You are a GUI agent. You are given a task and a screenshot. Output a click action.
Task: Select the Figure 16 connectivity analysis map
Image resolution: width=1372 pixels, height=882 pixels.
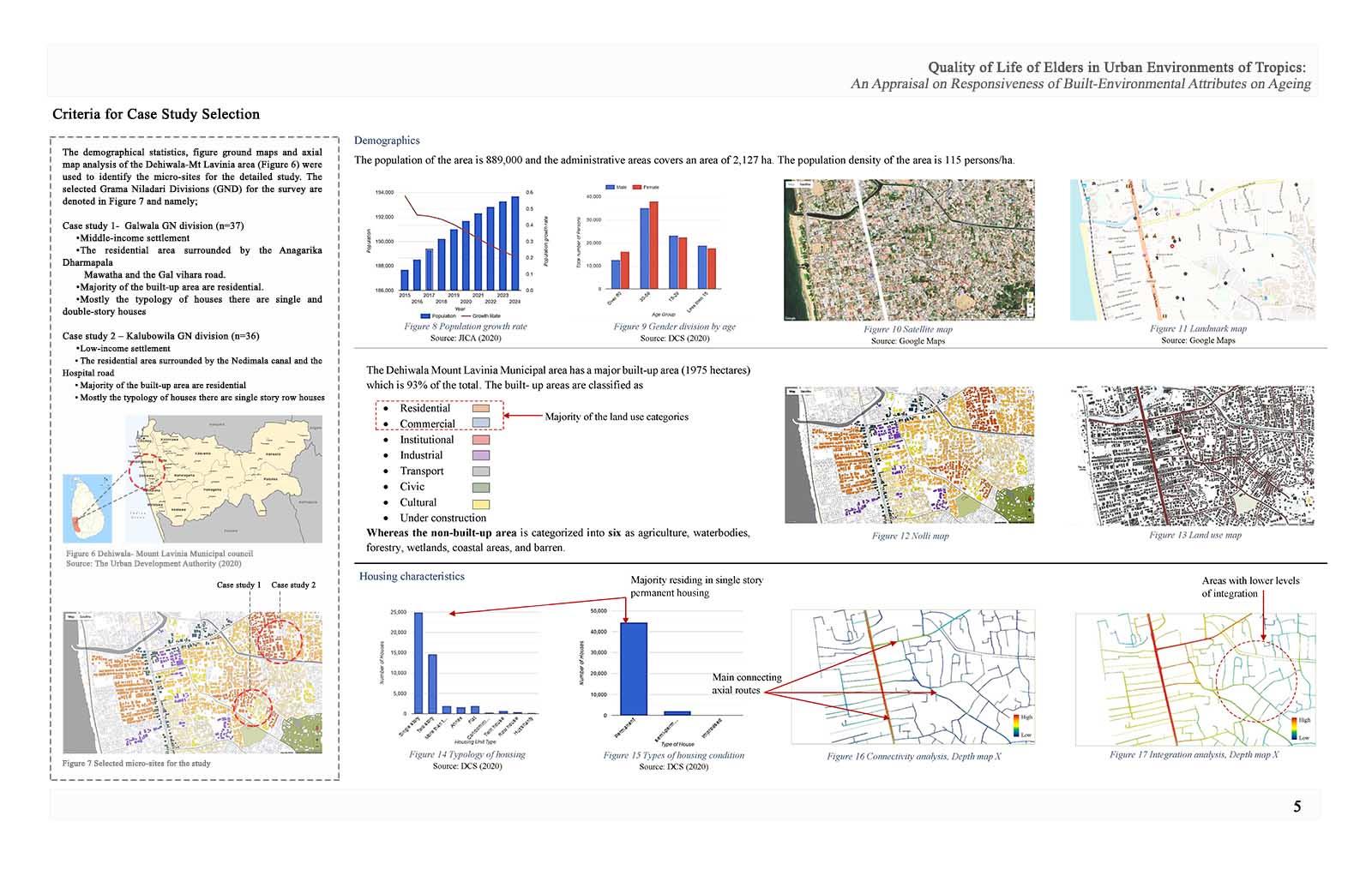[x=912, y=677]
